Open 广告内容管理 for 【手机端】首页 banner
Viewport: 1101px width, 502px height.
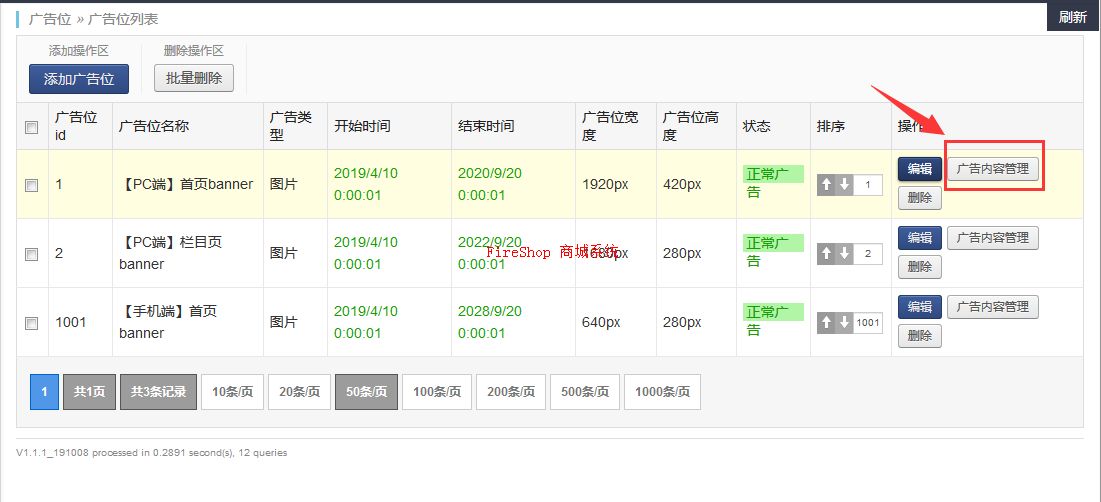(993, 306)
